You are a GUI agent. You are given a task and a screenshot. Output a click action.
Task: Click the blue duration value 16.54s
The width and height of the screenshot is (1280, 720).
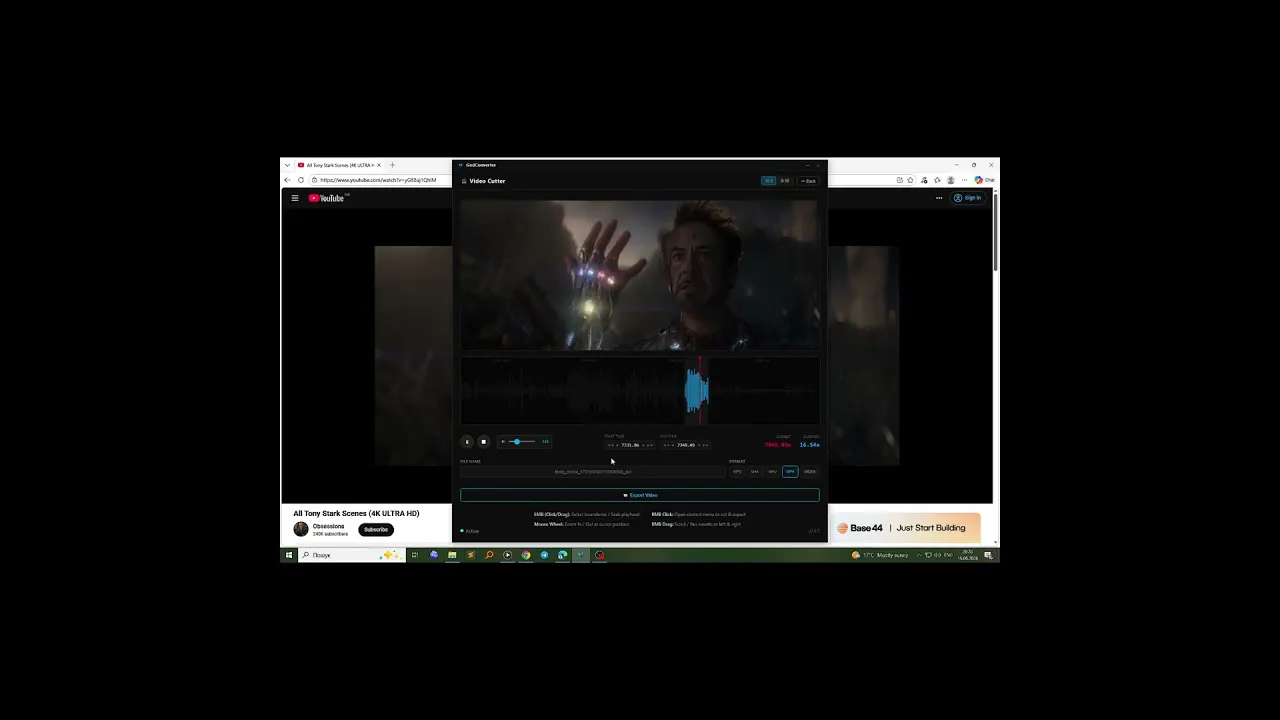point(809,445)
